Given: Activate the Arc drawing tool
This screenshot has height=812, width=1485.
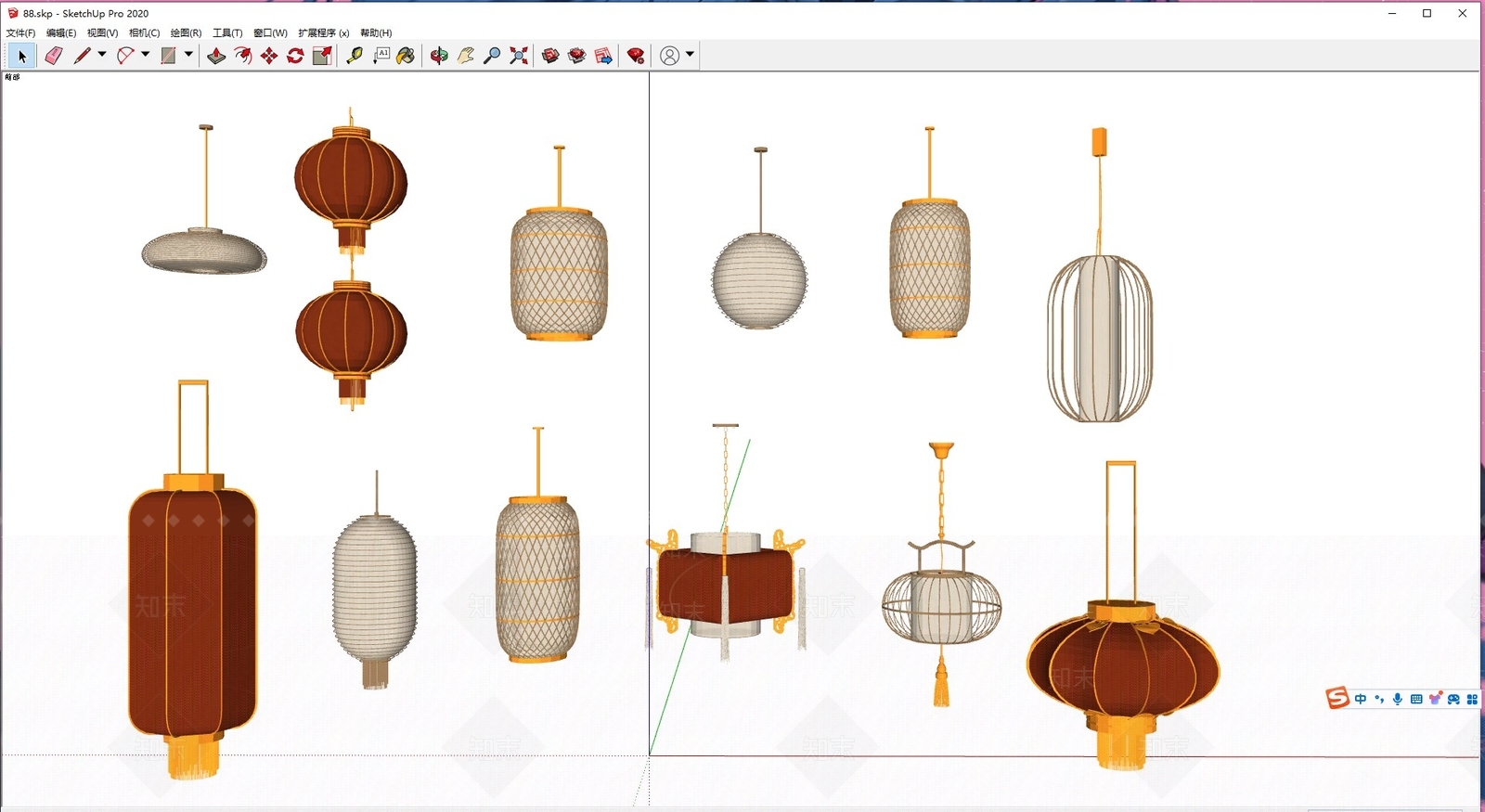Looking at the screenshot, I should pyautogui.click(x=125, y=56).
